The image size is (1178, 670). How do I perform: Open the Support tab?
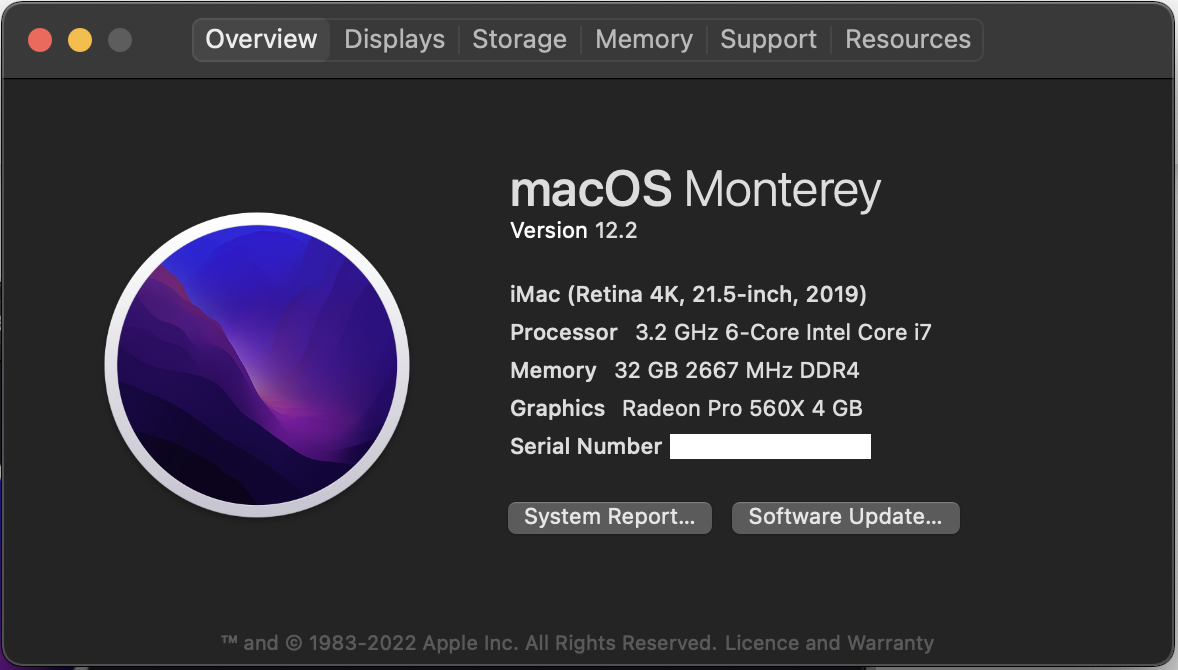tap(768, 40)
